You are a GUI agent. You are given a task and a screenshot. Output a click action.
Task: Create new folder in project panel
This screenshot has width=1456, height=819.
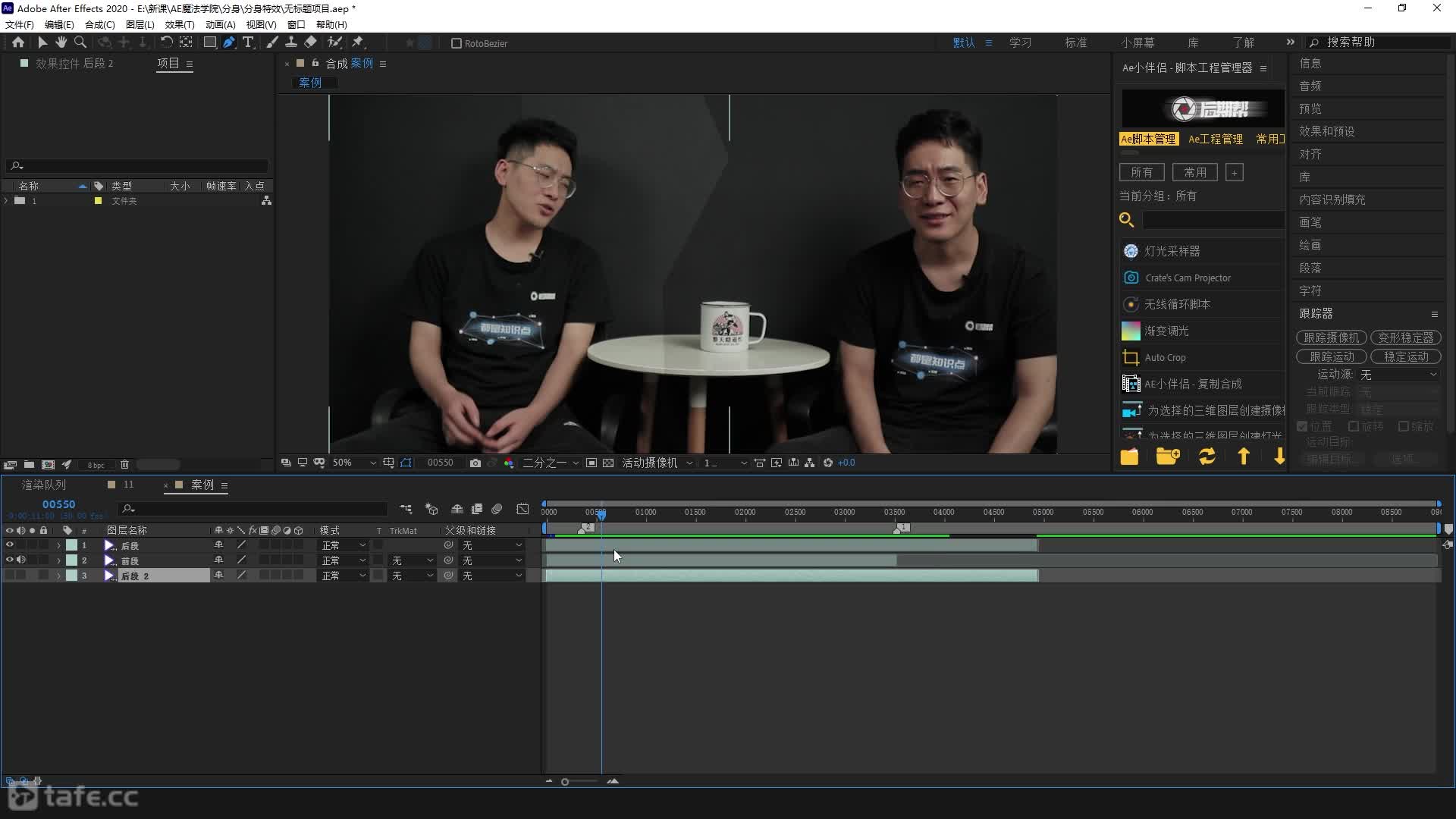pos(29,465)
